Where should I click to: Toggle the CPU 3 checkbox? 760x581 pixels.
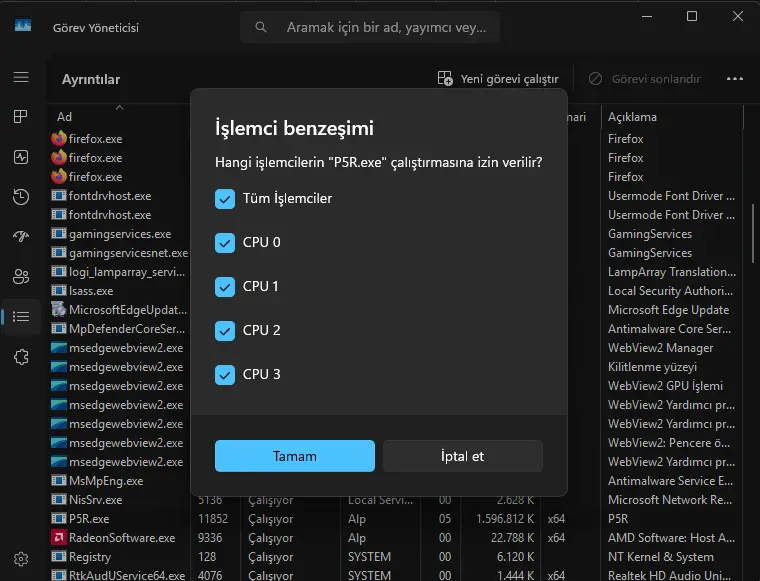click(x=225, y=375)
